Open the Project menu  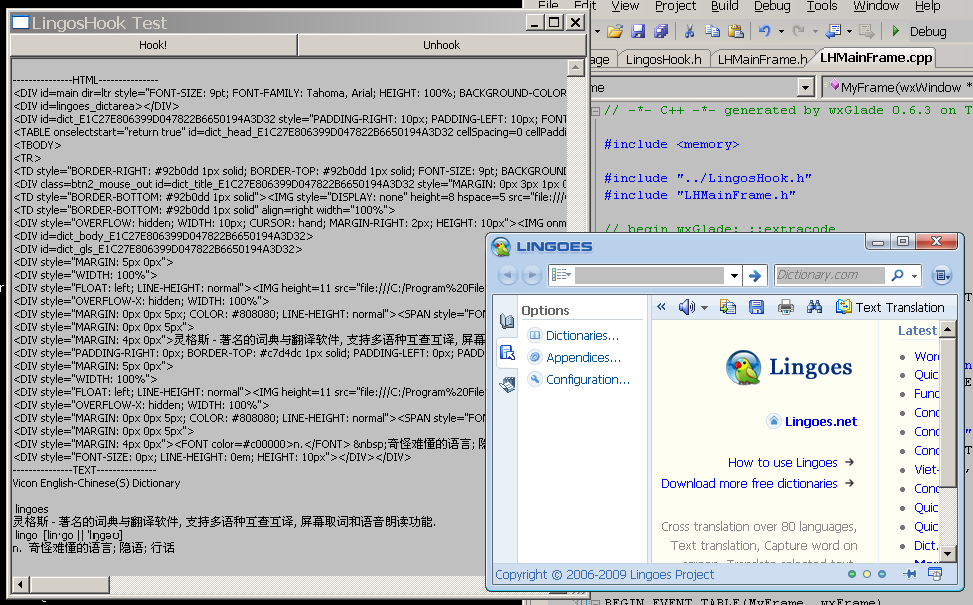pyautogui.click(x=675, y=6)
